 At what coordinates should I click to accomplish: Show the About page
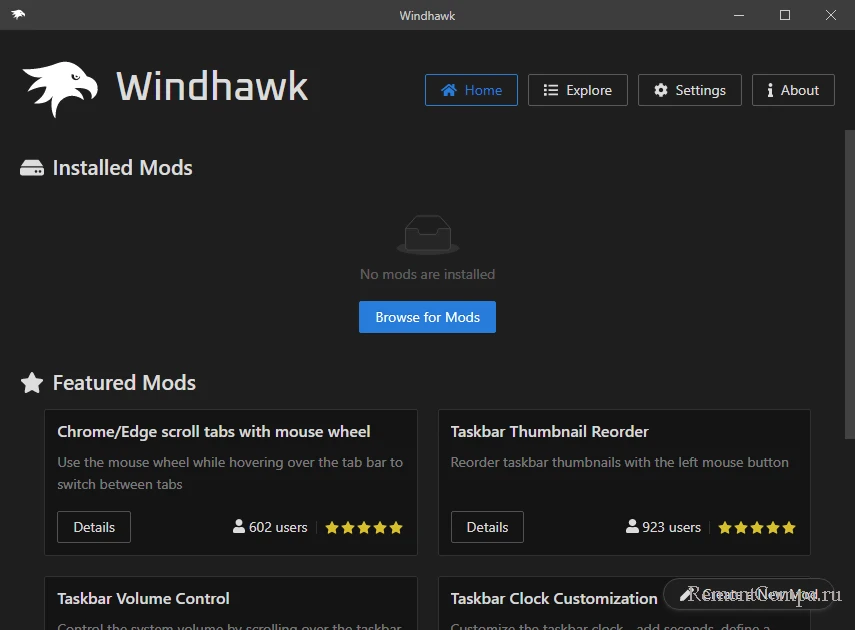[793, 90]
